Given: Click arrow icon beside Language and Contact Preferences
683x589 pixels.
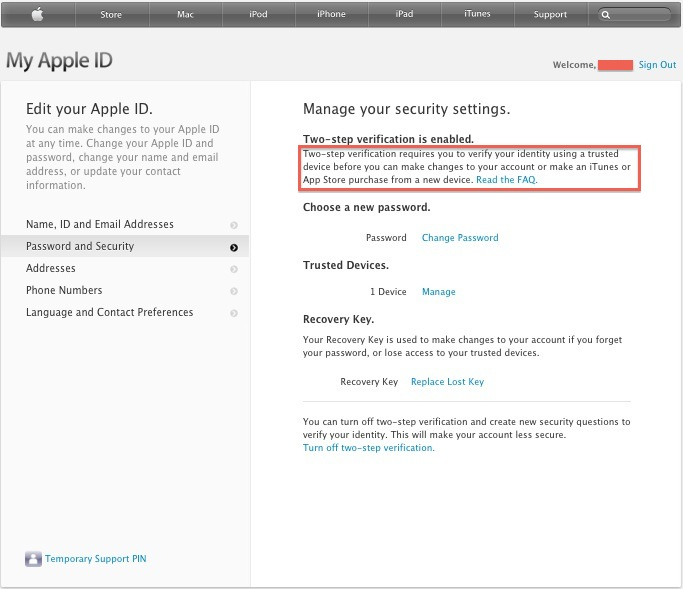Looking at the screenshot, I should click(x=234, y=313).
